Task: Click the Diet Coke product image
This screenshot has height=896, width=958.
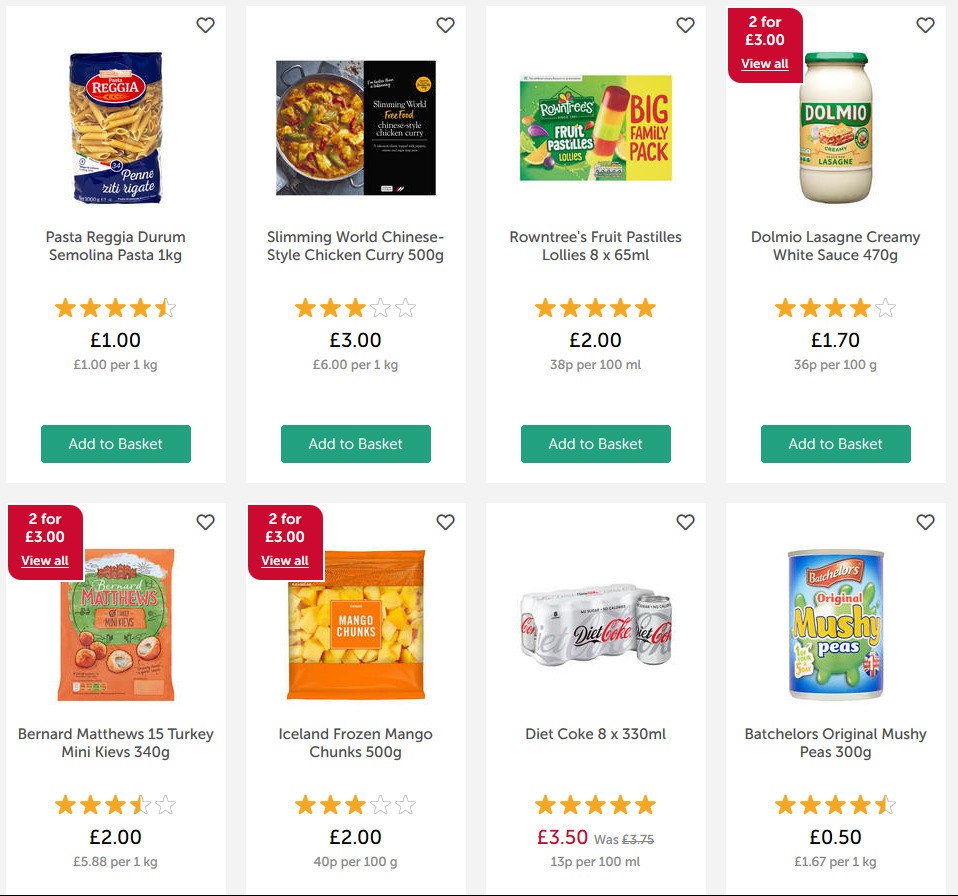Action: (596, 625)
